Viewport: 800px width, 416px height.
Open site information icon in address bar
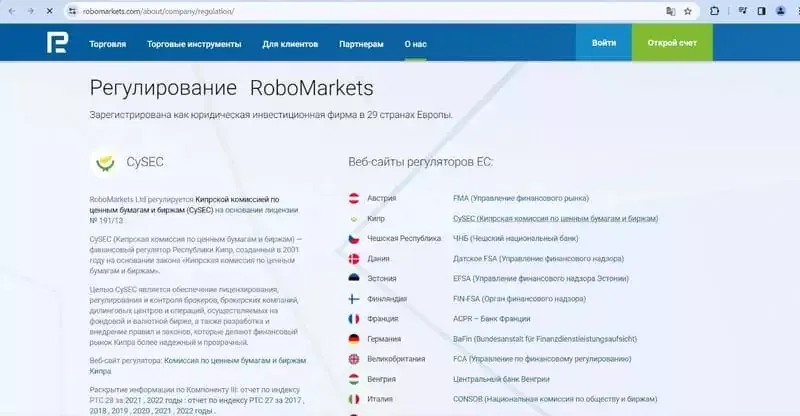[x=72, y=11]
